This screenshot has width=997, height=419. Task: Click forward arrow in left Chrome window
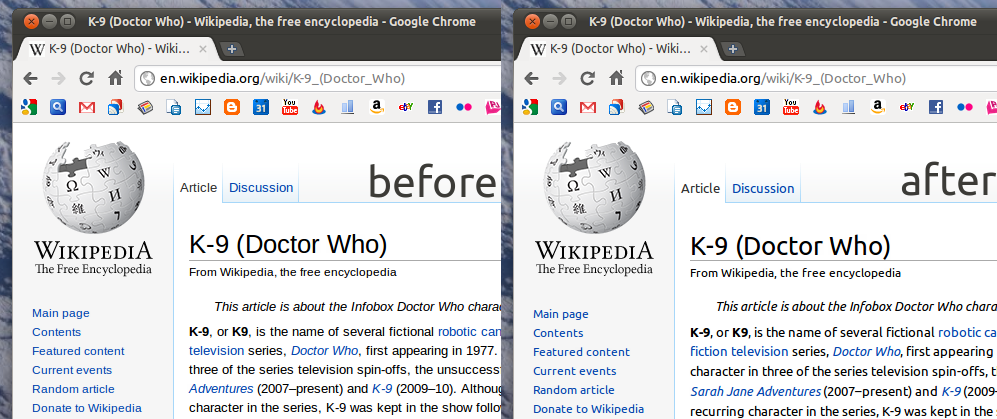tap(58, 79)
